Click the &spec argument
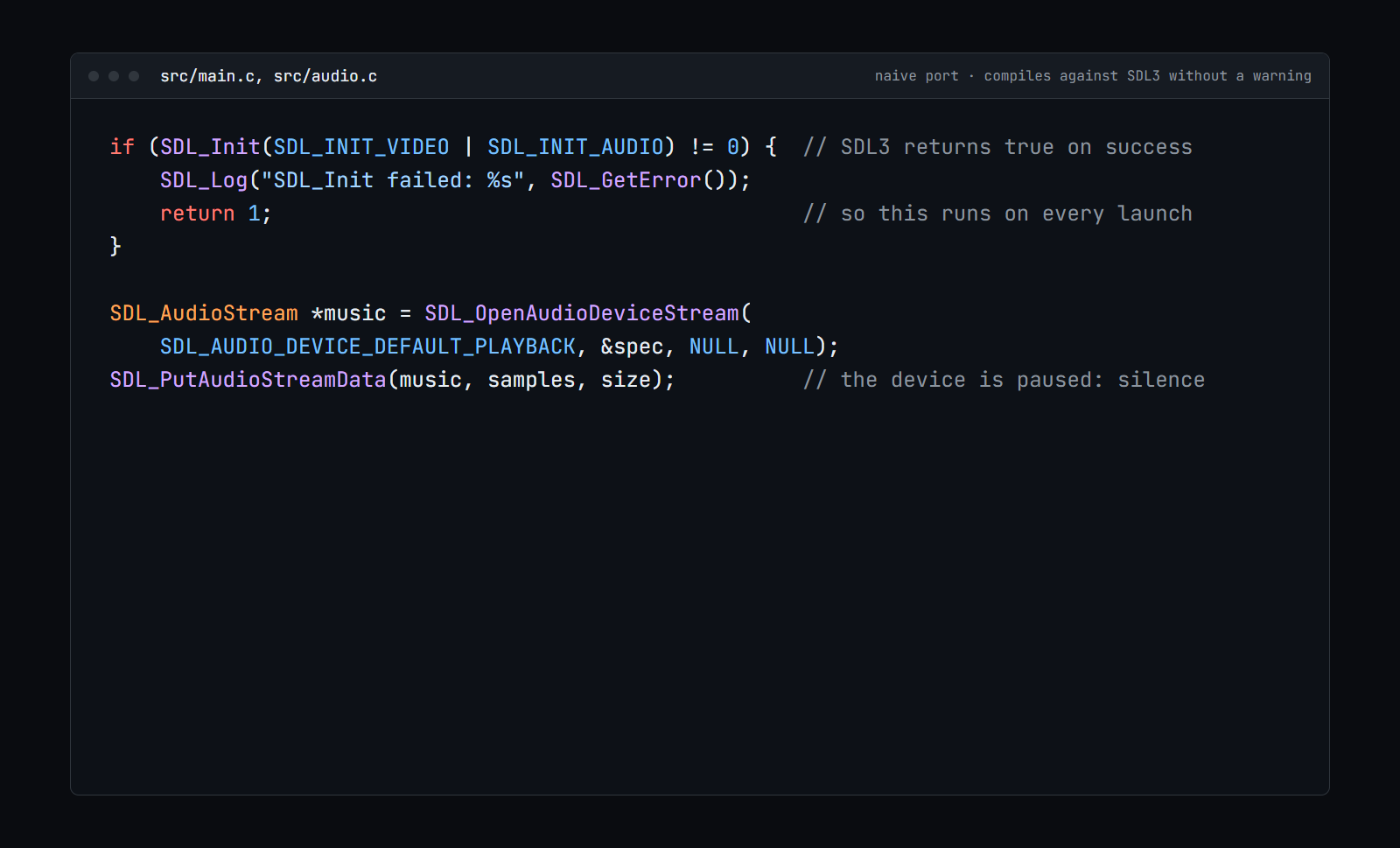The image size is (1400, 848). pyautogui.click(x=632, y=346)
